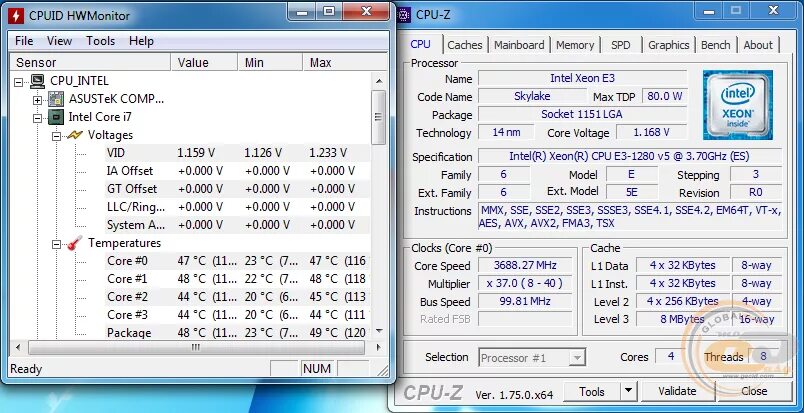Click the Core Speed value 3688.27 MHz
This screenshot has height=413, width=804.
[x=525, y=265]
